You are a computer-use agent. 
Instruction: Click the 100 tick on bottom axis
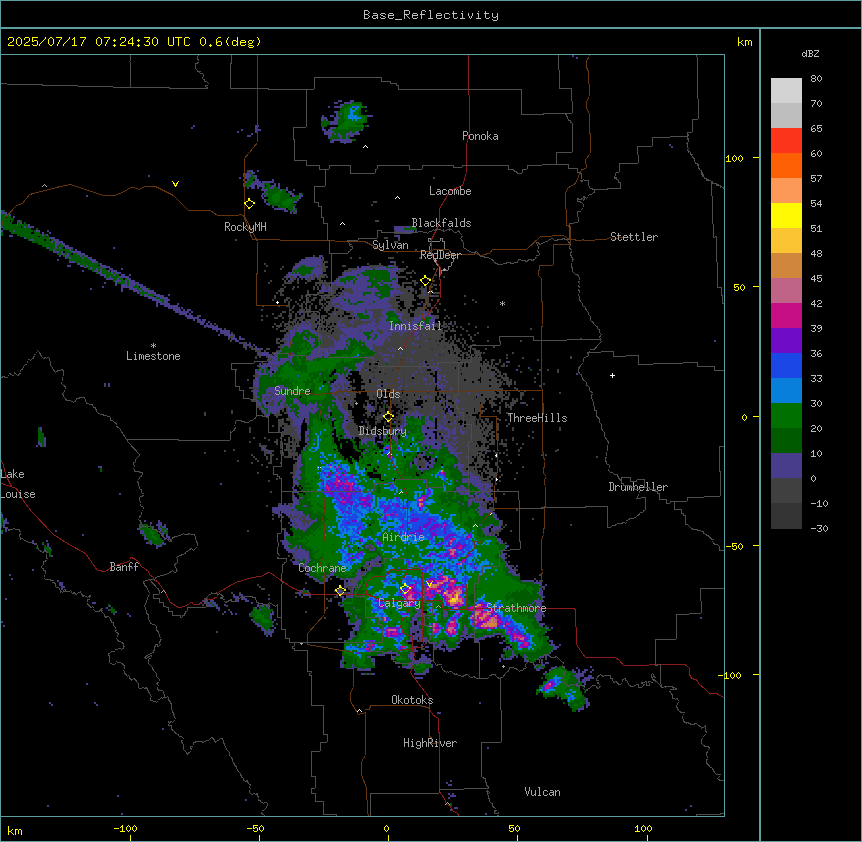[643, 828]
